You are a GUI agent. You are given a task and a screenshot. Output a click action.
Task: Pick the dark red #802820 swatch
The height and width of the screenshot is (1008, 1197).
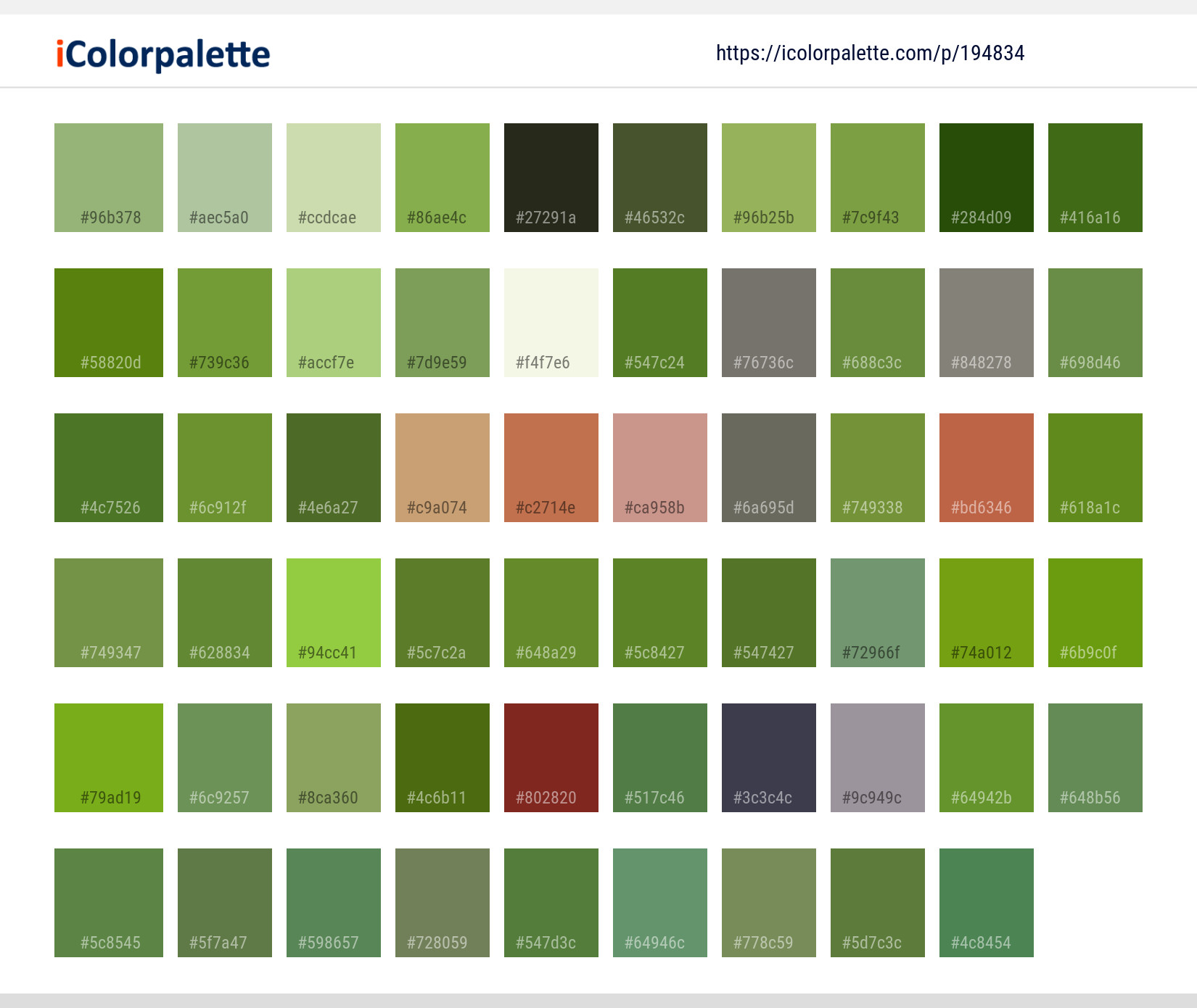coord(551,758)
